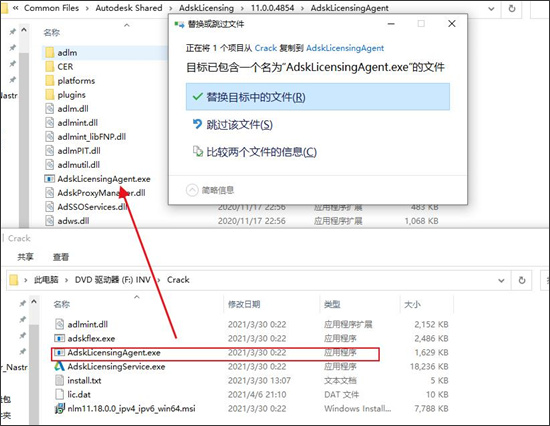Click date 2021/4/6 21:10 of lic.dat
Image resolution: width=550 pixels, height=426 pixels.
tap(257, 394)
